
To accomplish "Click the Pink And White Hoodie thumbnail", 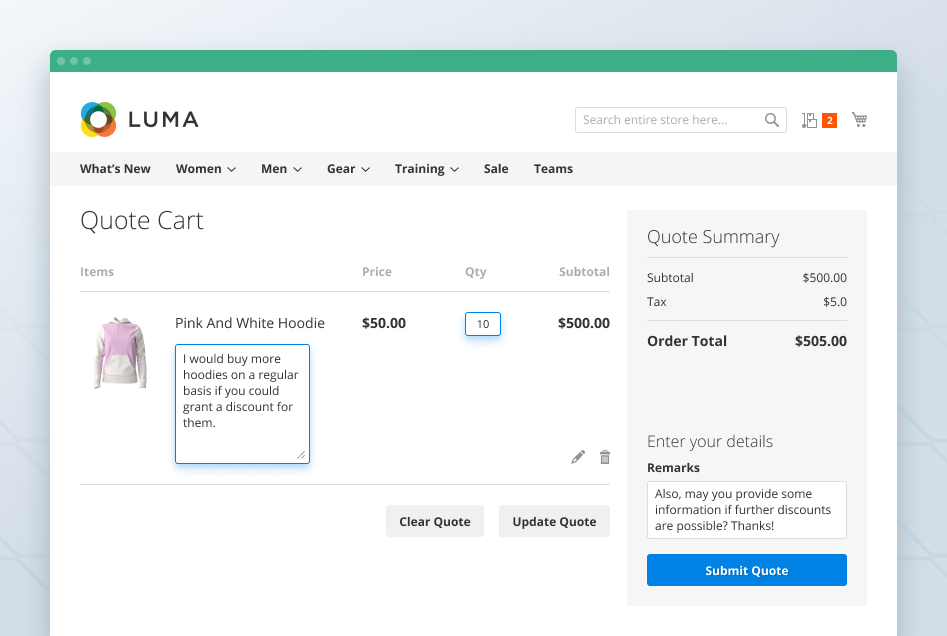I will click(121, 353).
